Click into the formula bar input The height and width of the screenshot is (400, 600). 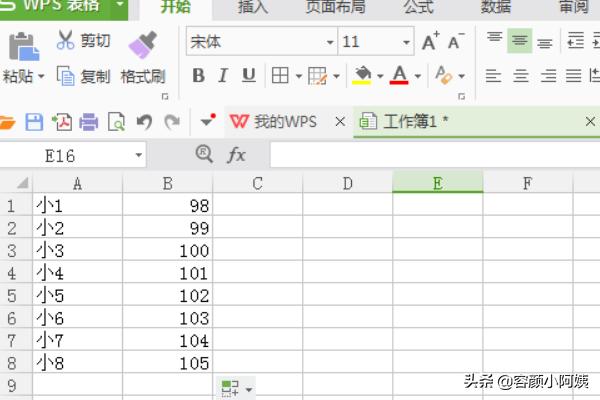[x=435, y=155]
